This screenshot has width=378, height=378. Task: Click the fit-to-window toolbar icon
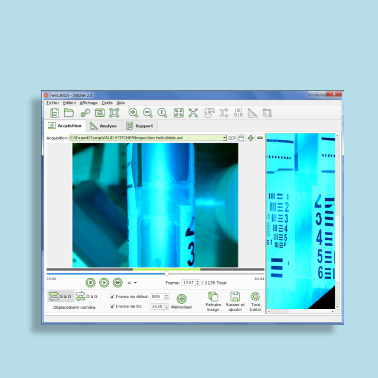(x=179, y=113)
